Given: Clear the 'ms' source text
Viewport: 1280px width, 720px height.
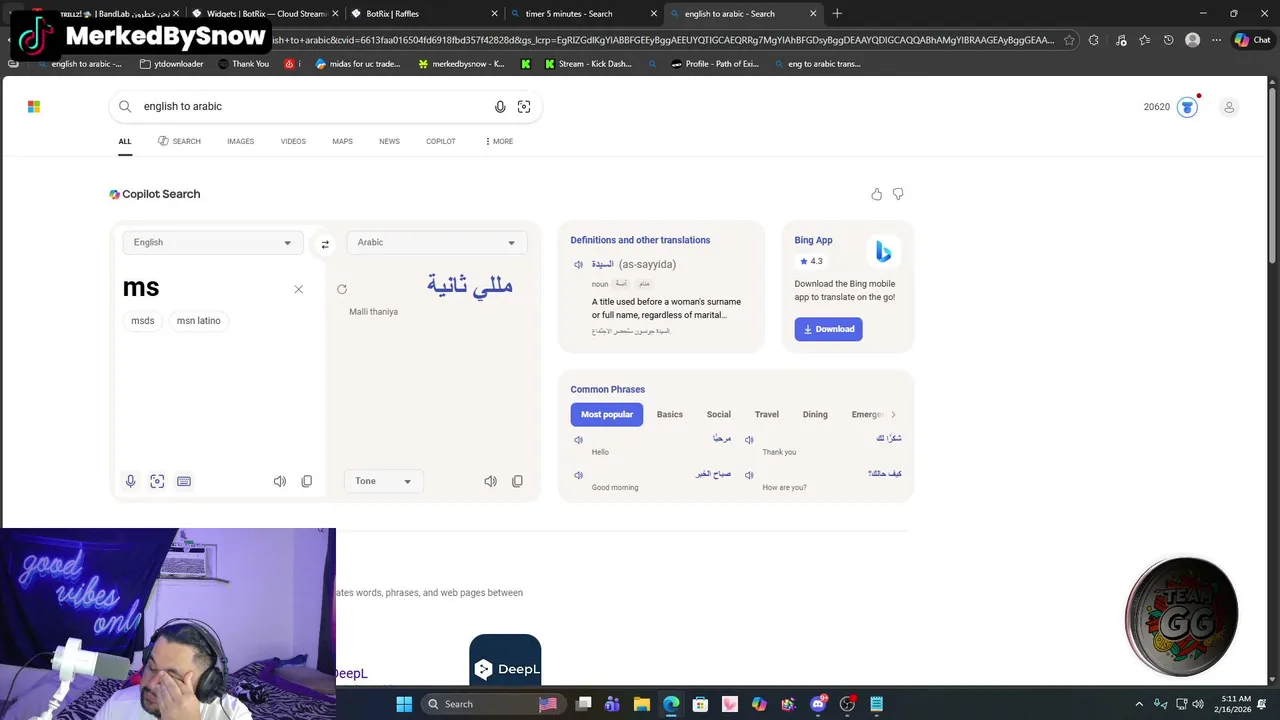Looking at the screenshot, I should [298, 289].
